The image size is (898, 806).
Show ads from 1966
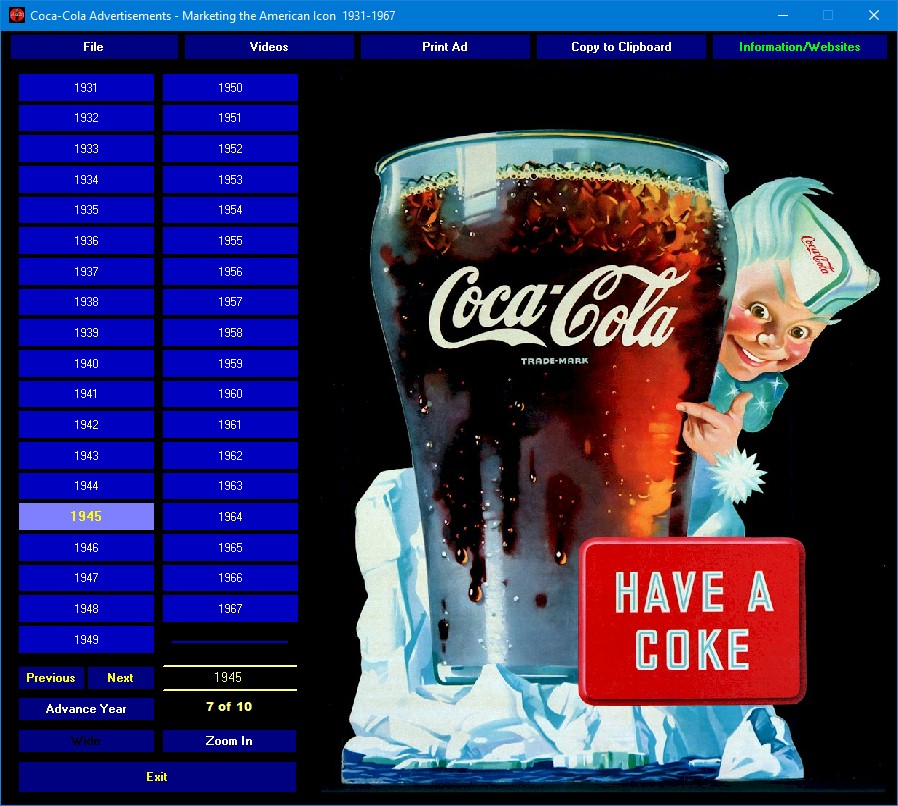coord(230,578)
